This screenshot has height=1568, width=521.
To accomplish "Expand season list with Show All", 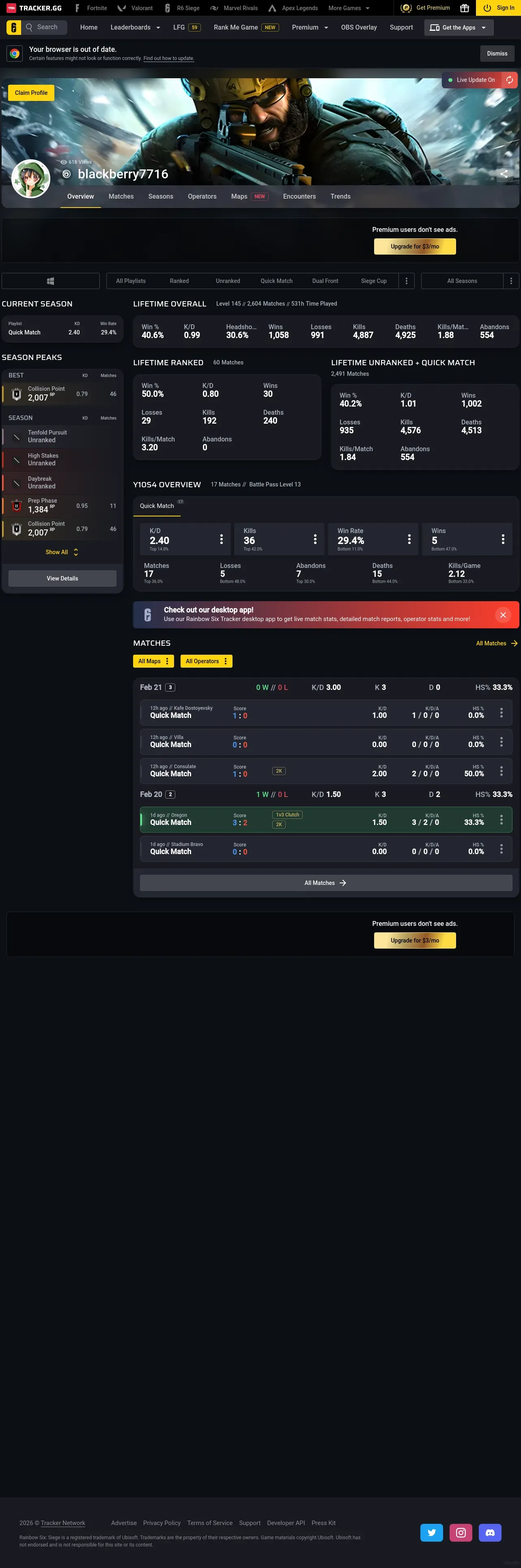I will (x=62, y=552).
